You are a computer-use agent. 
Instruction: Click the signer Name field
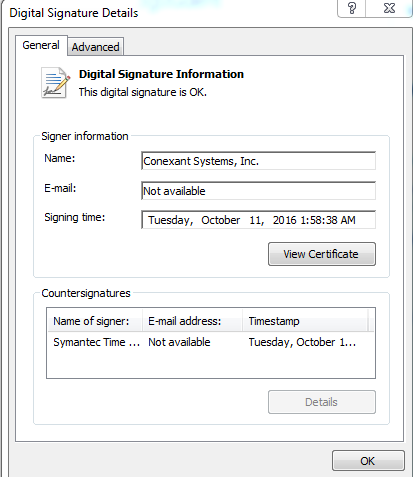pos(258,161)
